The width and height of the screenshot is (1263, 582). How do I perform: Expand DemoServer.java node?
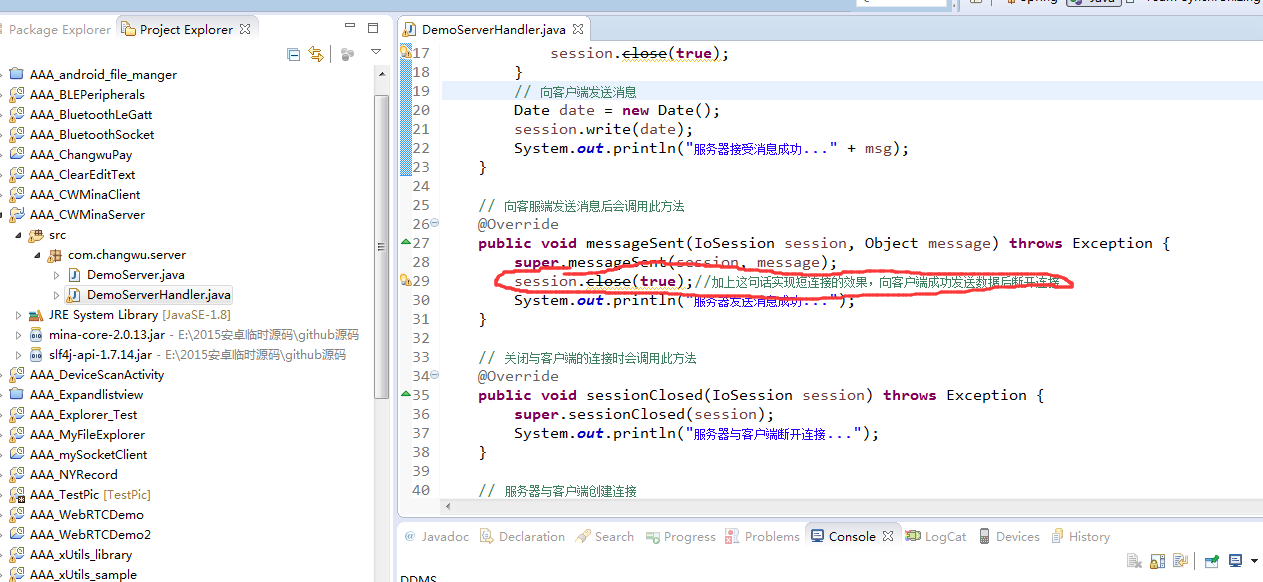56,274
